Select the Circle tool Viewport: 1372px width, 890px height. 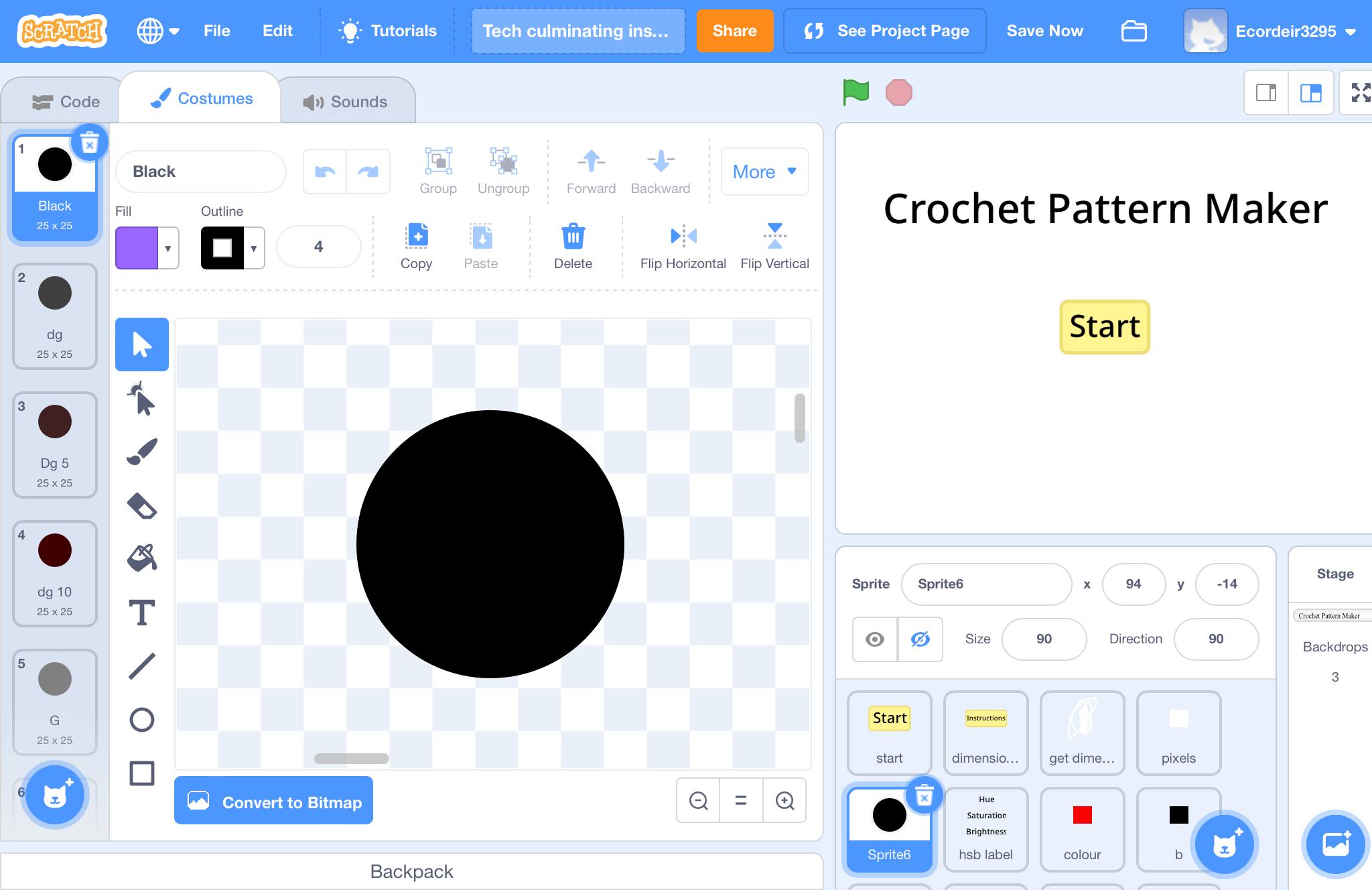coord(141,720)
